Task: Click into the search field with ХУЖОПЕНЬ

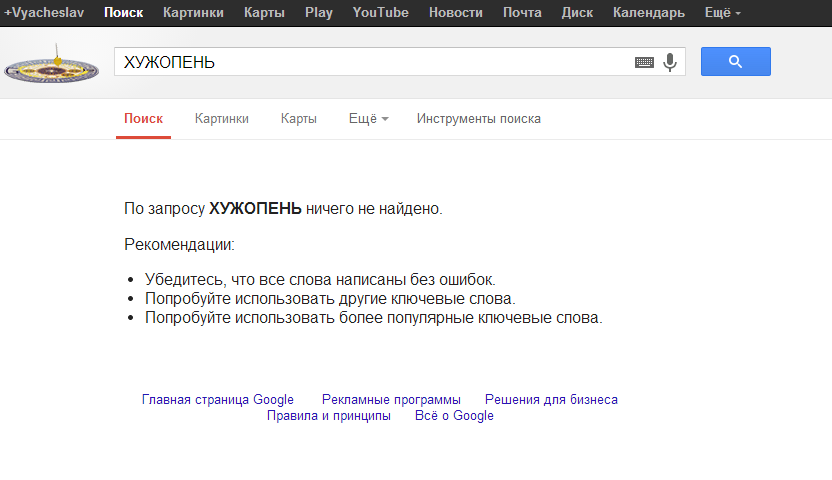Action: point(370,62)
